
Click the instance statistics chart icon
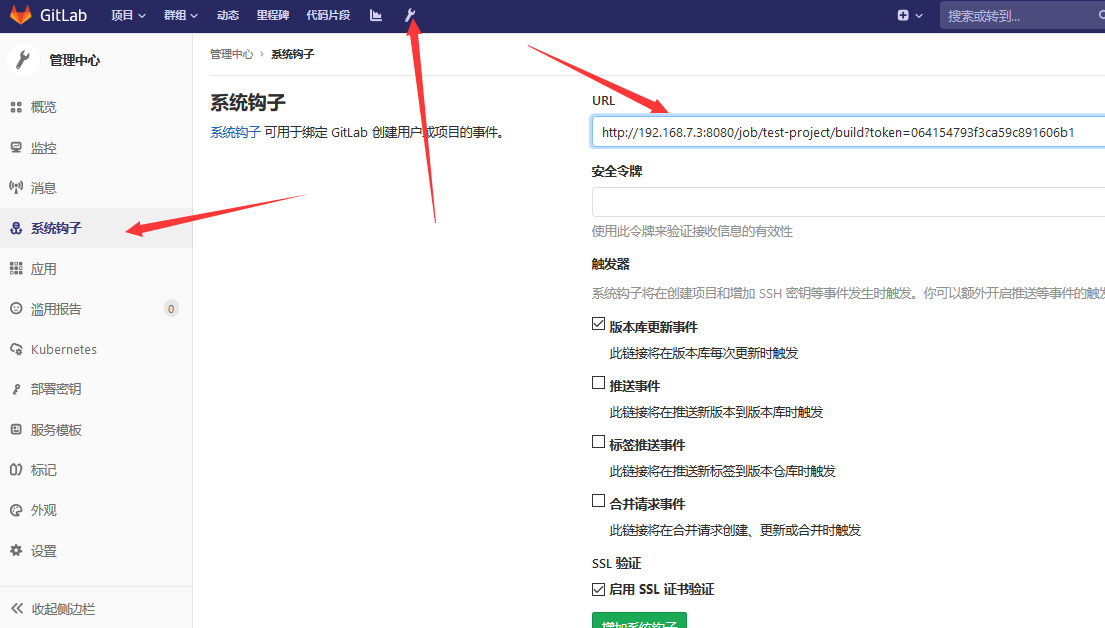376,16
